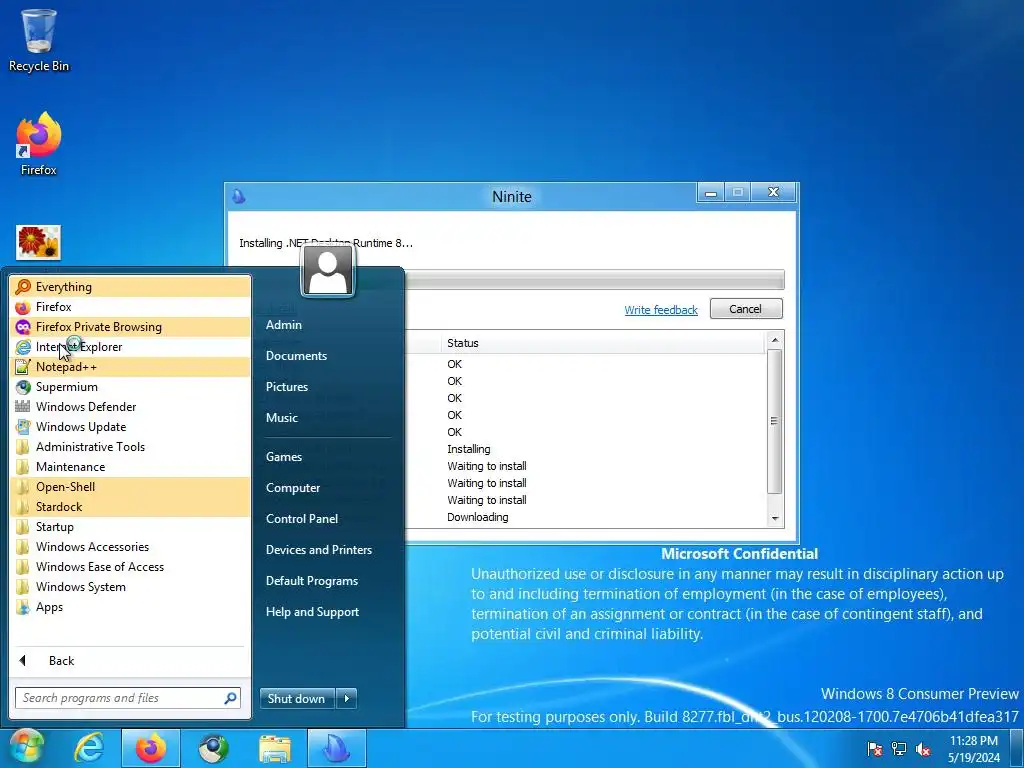Open Documents from start menu
This screenshot has width=1024, height=768.
296,356
